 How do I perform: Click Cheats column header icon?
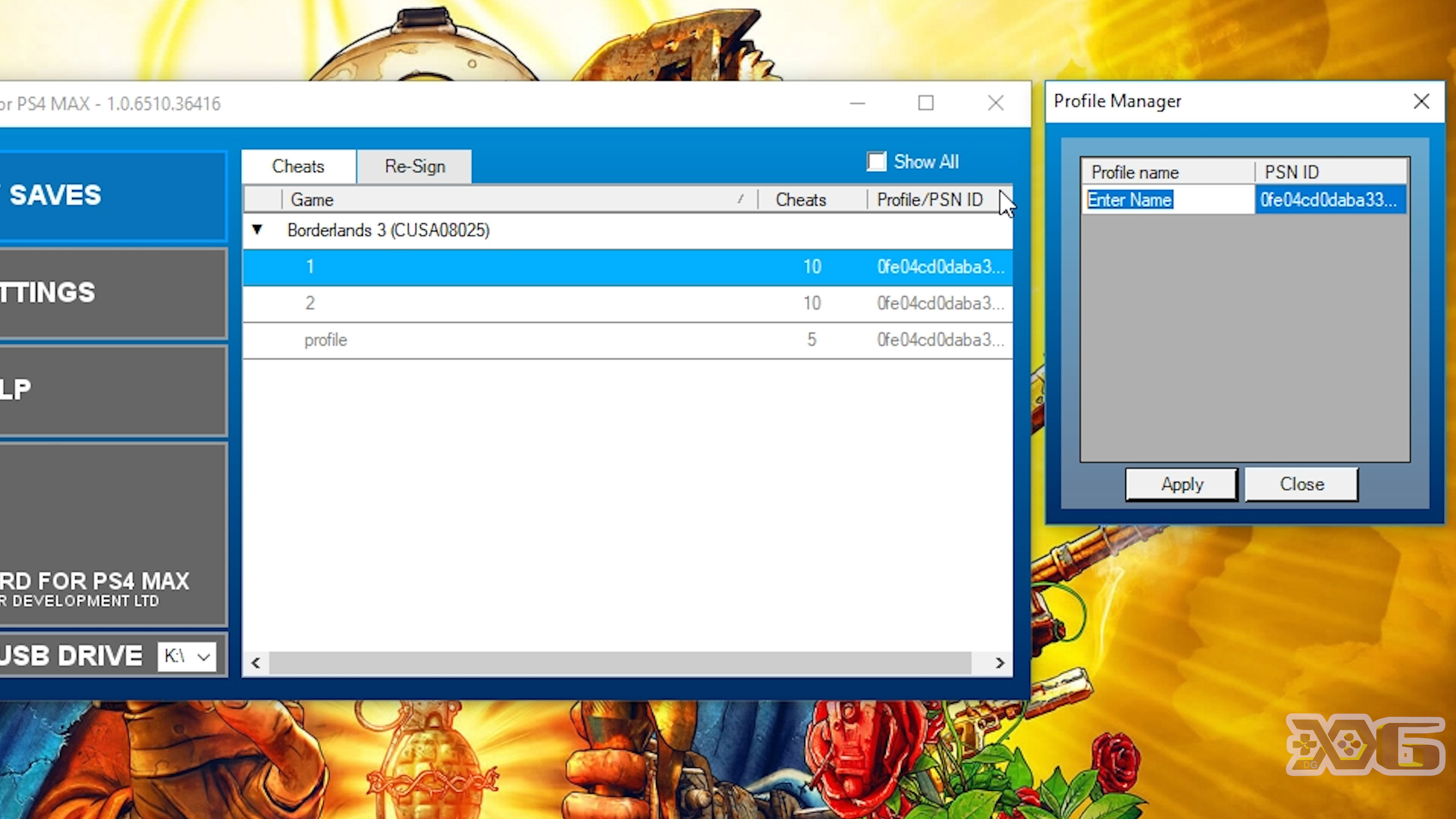point(800,199)
